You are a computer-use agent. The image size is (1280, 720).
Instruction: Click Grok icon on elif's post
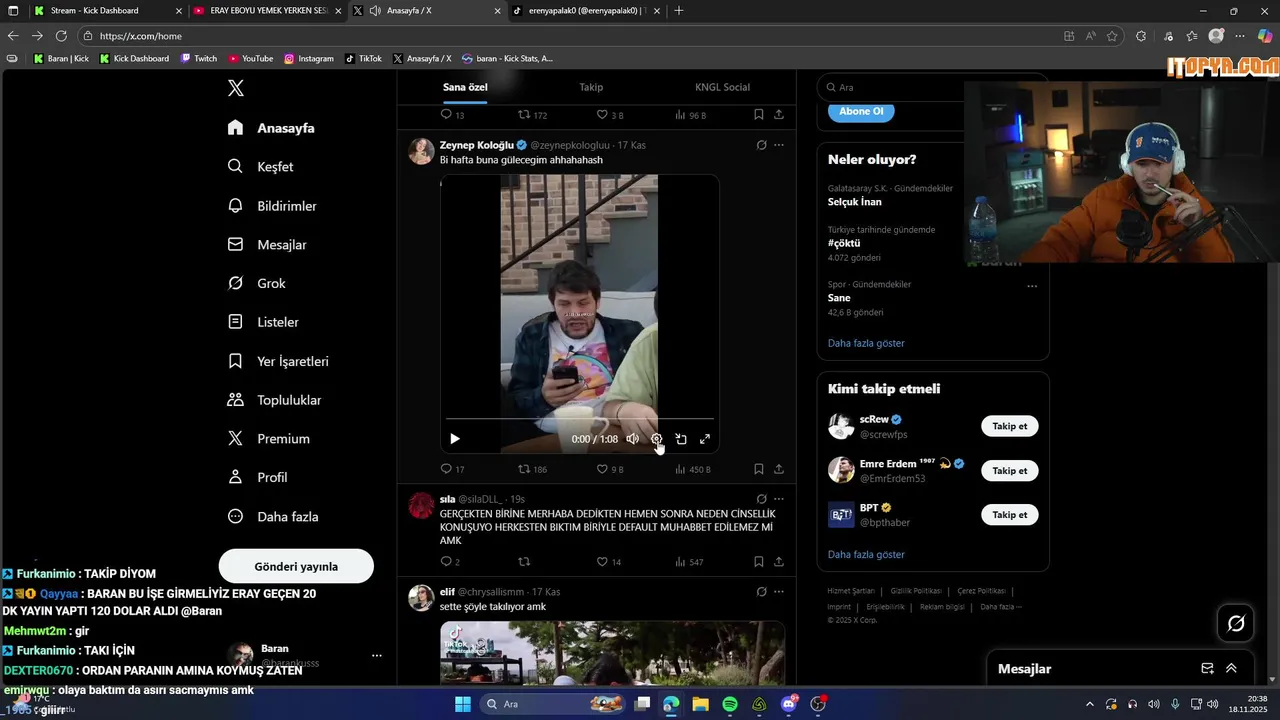pos(761,592)
